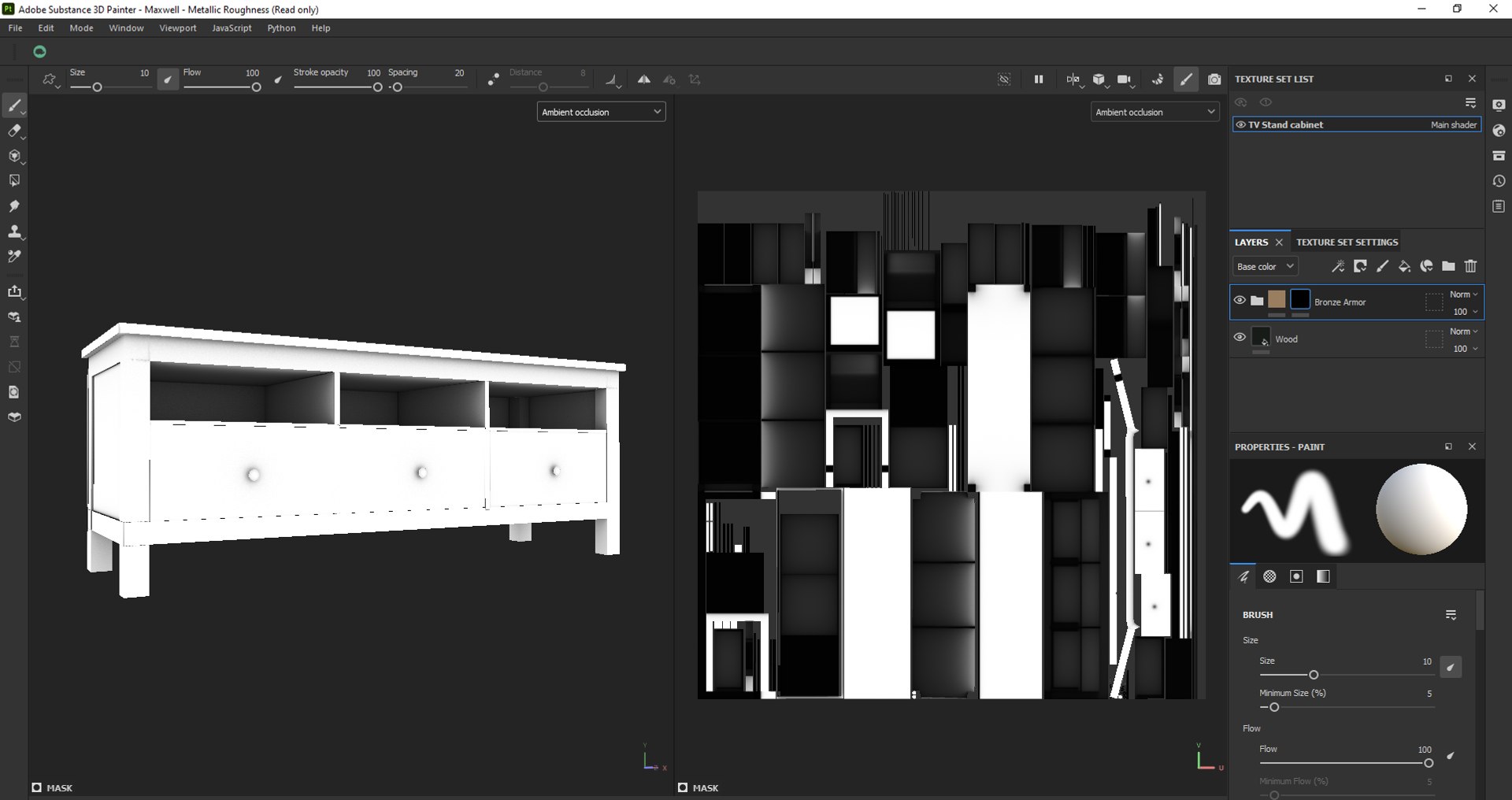Hide the Bronze Armor layer
This screenshot has height=800, width=1512.
coord(1240,300)
